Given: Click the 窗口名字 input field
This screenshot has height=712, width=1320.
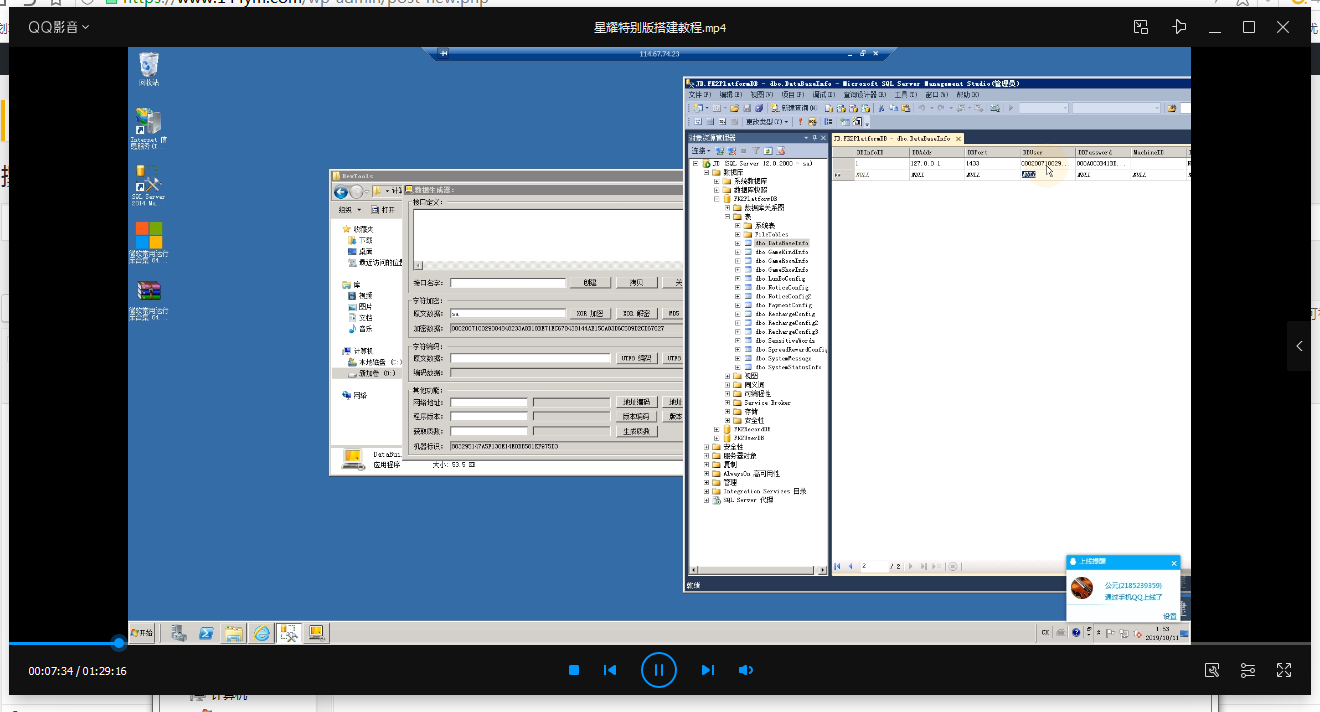Looking at the screenshot, I should (x=508, y=283).
